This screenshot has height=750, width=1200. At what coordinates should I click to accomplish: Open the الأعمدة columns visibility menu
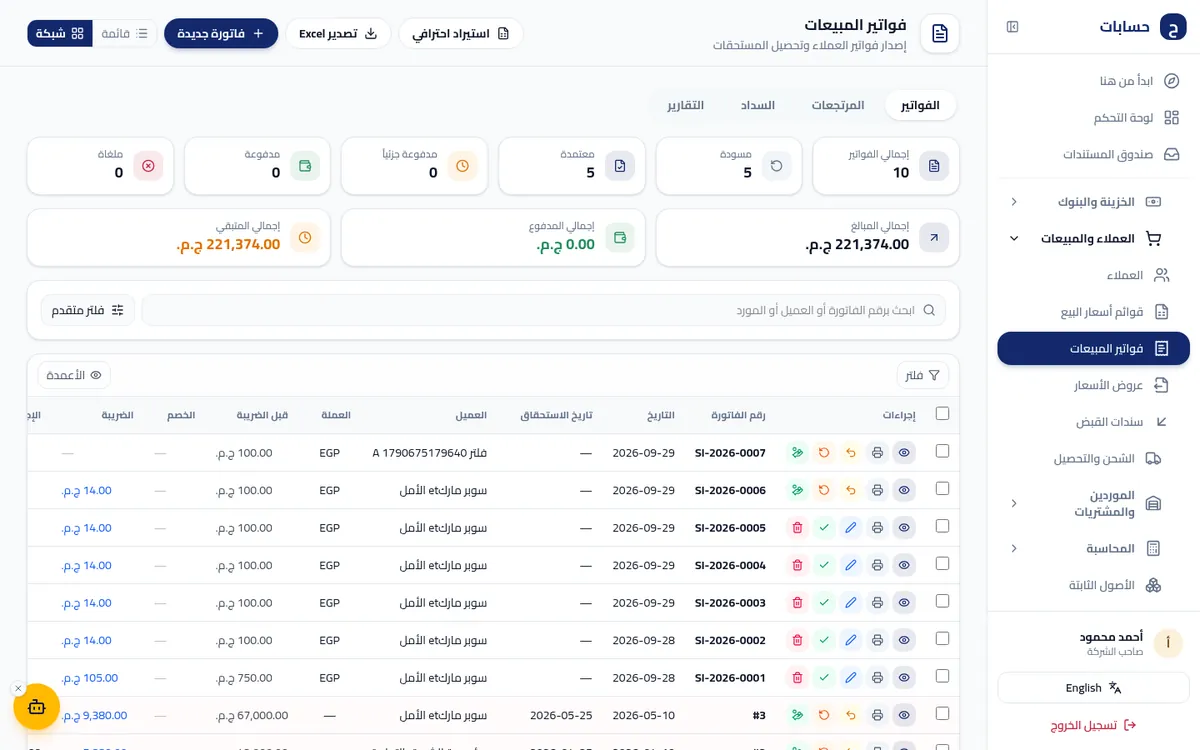click(x=74, y=375)
